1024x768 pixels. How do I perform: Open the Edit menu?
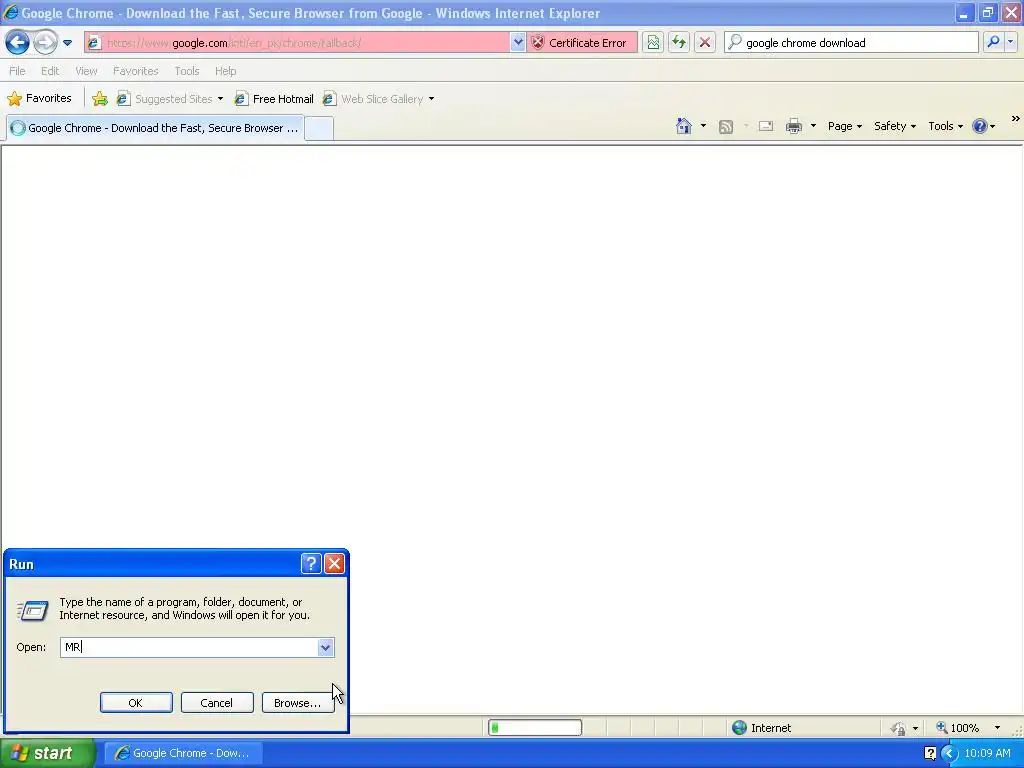pyautogui.click(x=50, y=71)
